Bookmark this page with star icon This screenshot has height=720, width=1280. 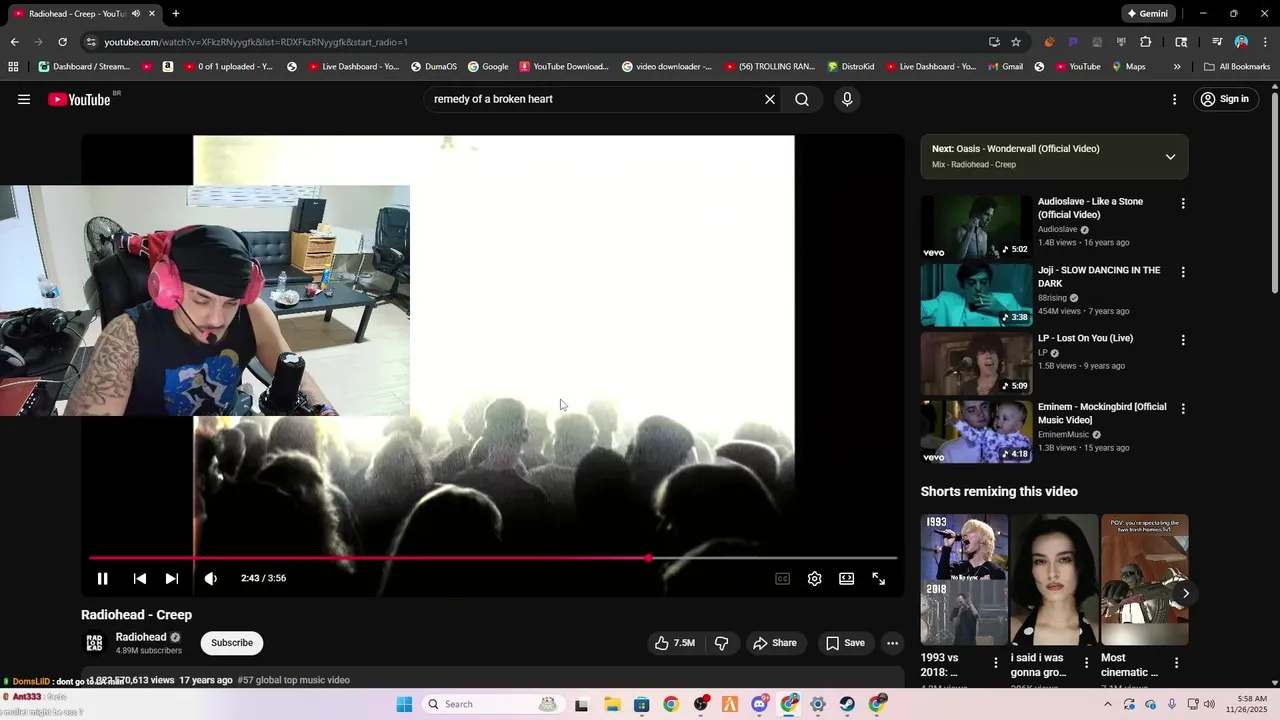(1016, 42)
